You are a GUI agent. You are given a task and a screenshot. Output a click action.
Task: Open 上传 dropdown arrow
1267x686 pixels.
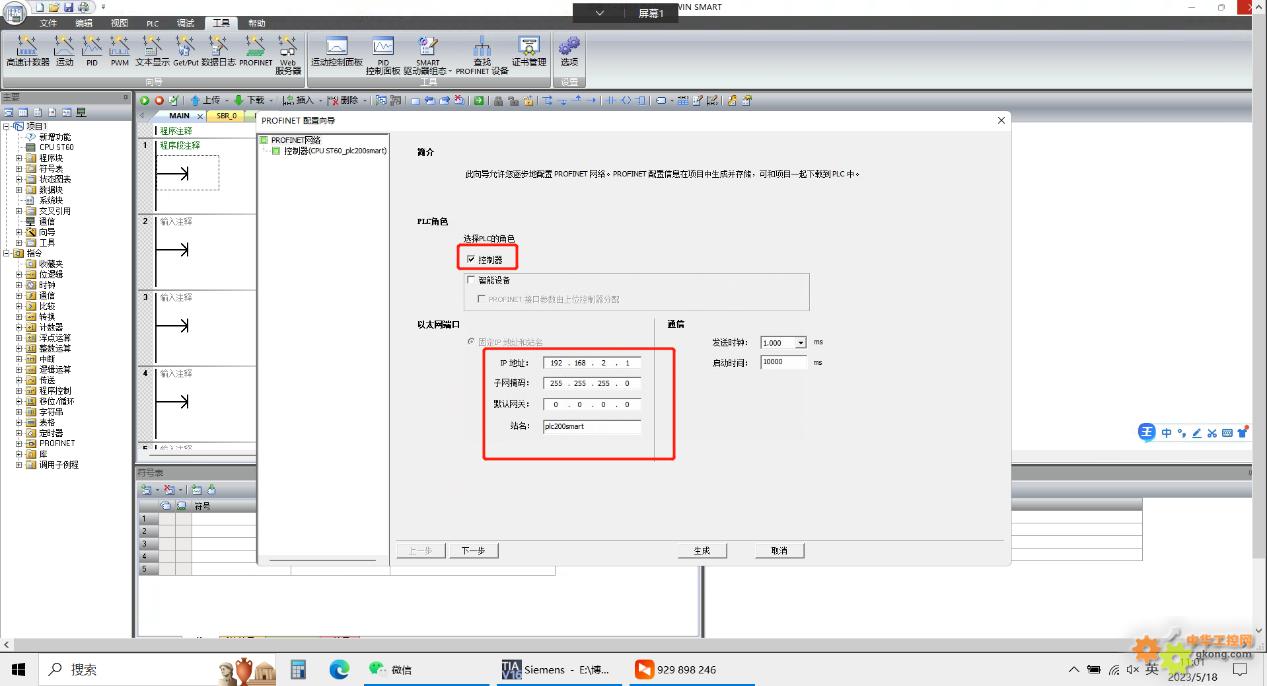[226, 100]
